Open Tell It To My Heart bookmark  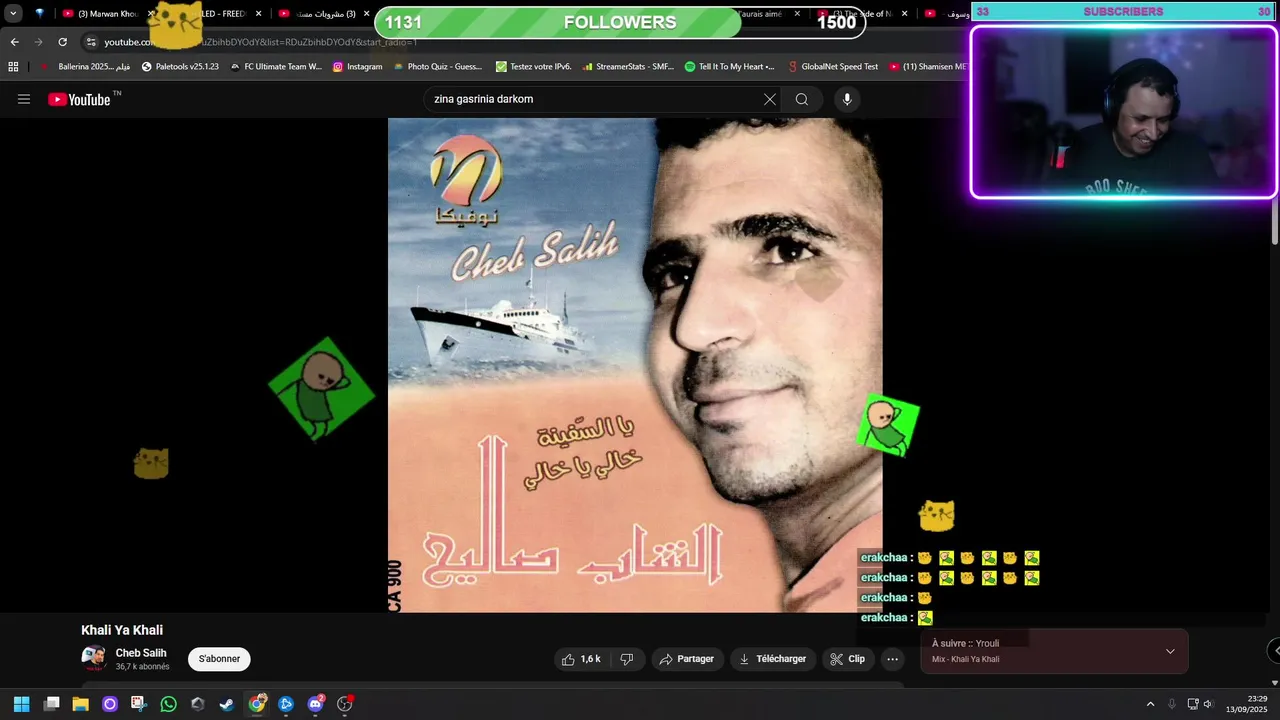730,67
